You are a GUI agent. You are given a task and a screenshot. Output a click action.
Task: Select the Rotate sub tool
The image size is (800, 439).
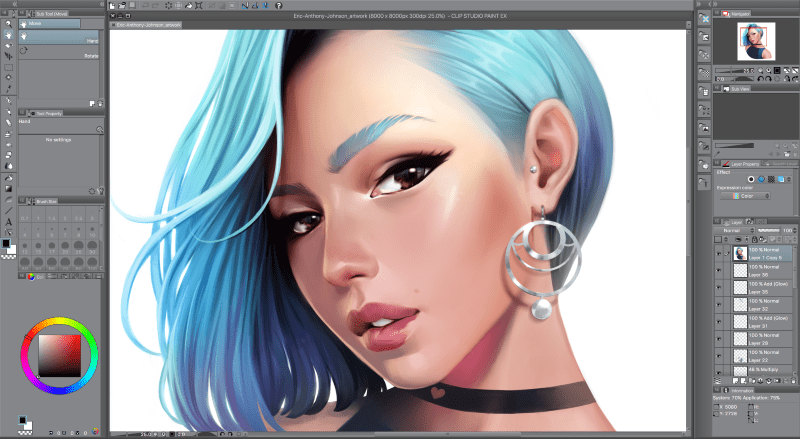click(60, 55)
